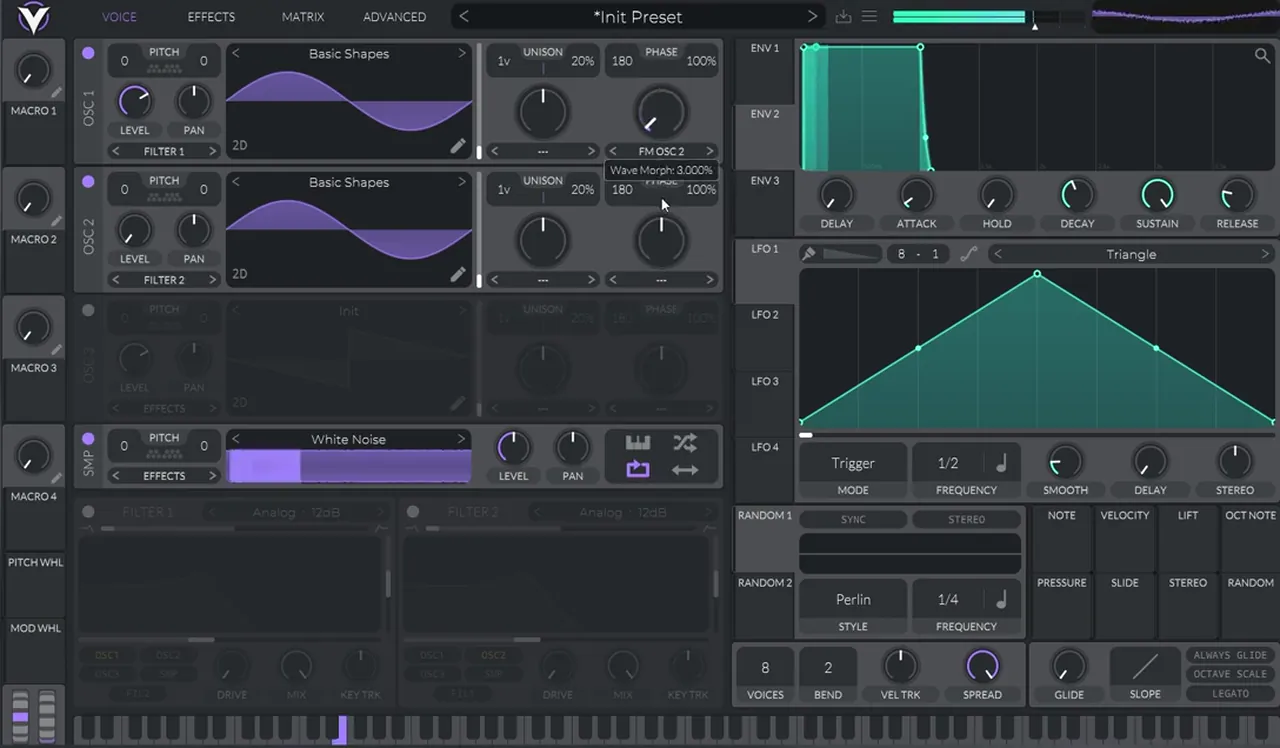Toggle the OCTAVE SCALE button
The height and width of the screenshot is (748, 1280).
(x=1230, y=674)
